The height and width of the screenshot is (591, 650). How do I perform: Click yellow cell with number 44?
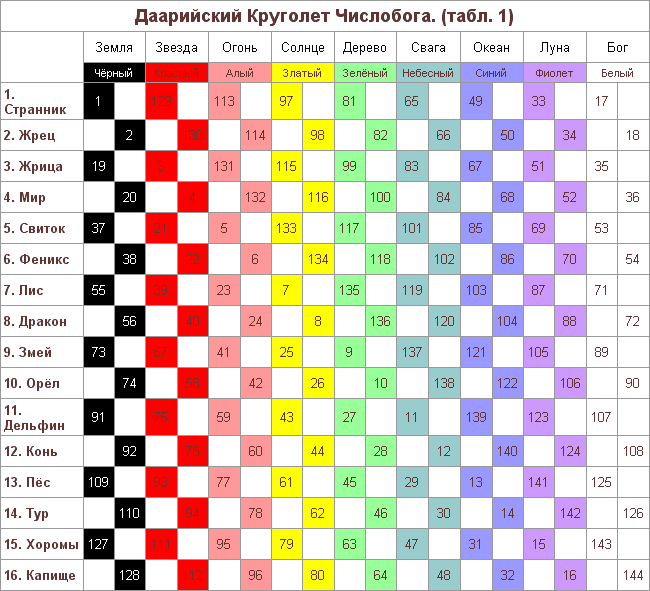pyautogui.click(x=318, y=451)
